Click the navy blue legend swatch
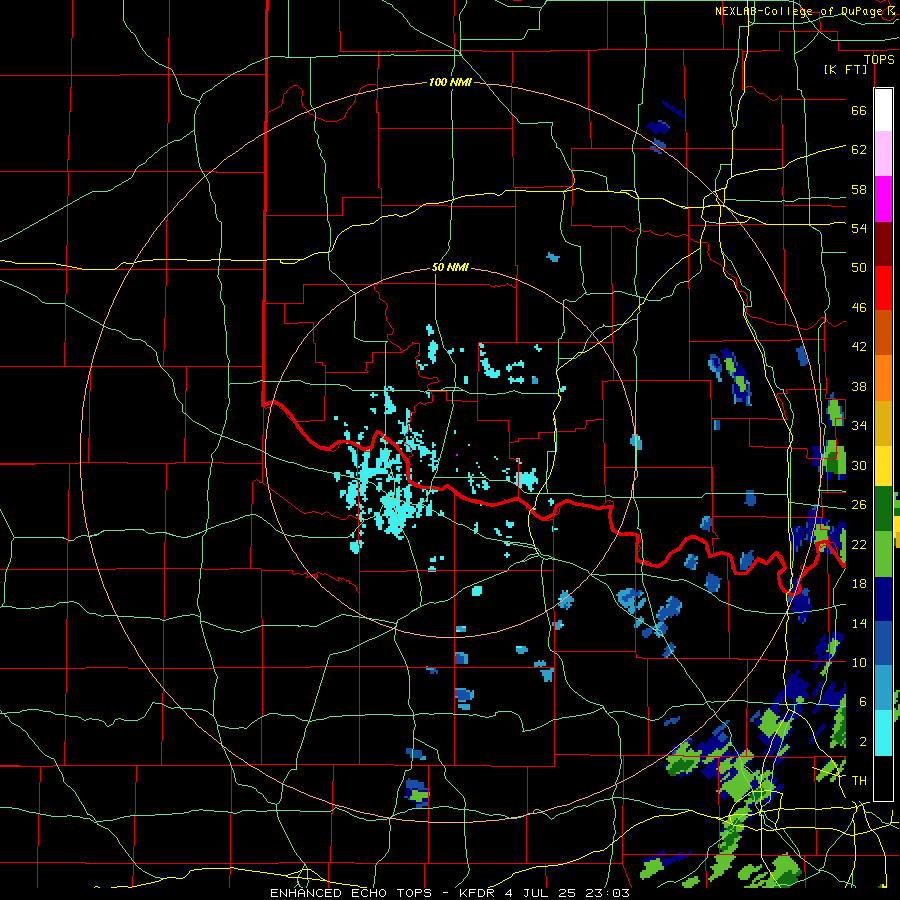900x900 pixels. tap(883, 599)
